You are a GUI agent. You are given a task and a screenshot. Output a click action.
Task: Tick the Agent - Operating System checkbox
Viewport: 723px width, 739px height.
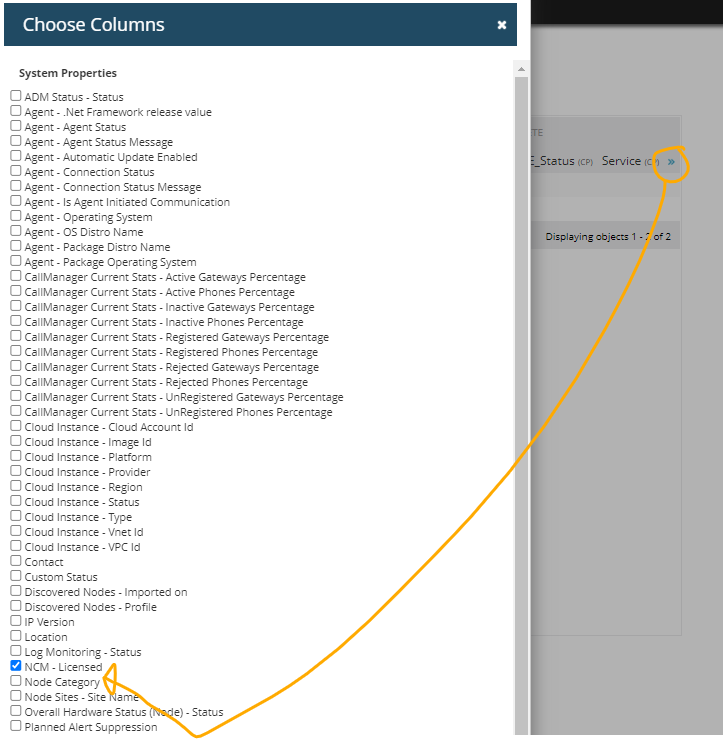tap(16, 216)
